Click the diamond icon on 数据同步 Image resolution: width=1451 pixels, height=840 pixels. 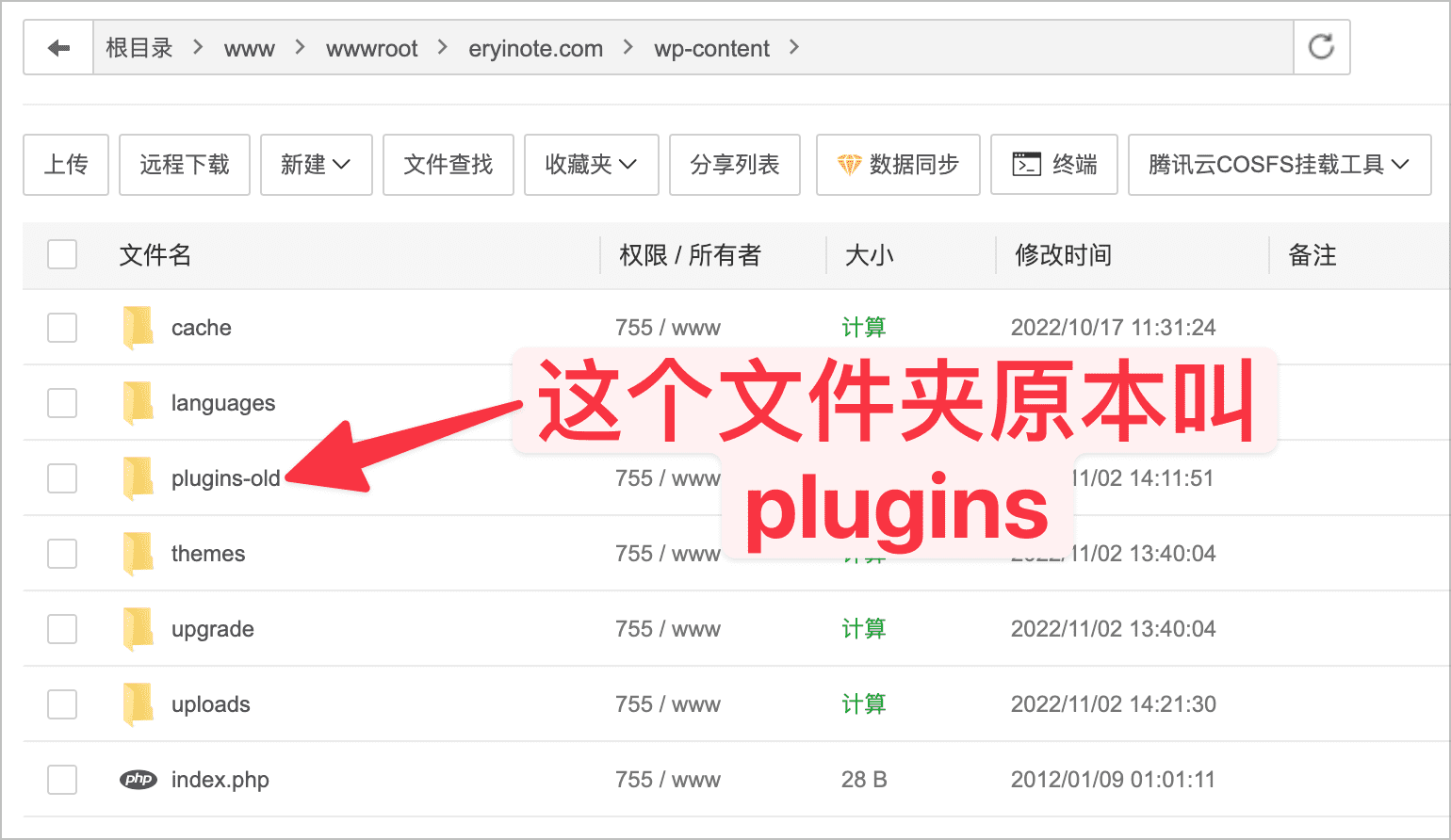pyautogui.click(x=849, y=165)
